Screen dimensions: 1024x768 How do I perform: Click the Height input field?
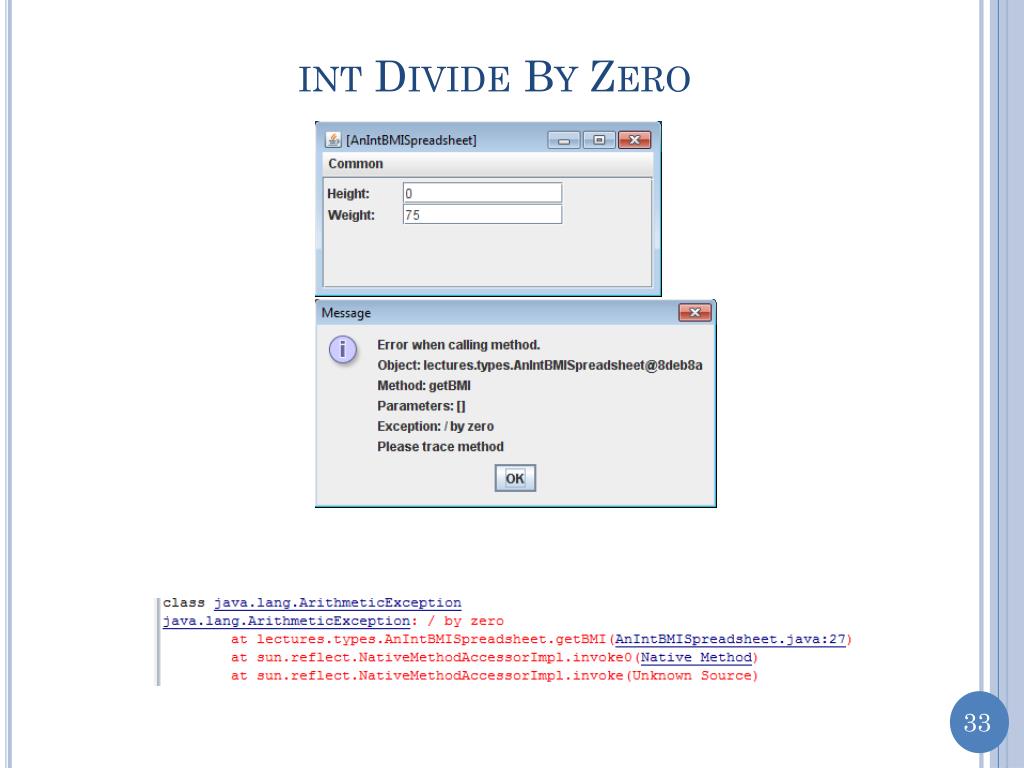[x=483, y=193]
